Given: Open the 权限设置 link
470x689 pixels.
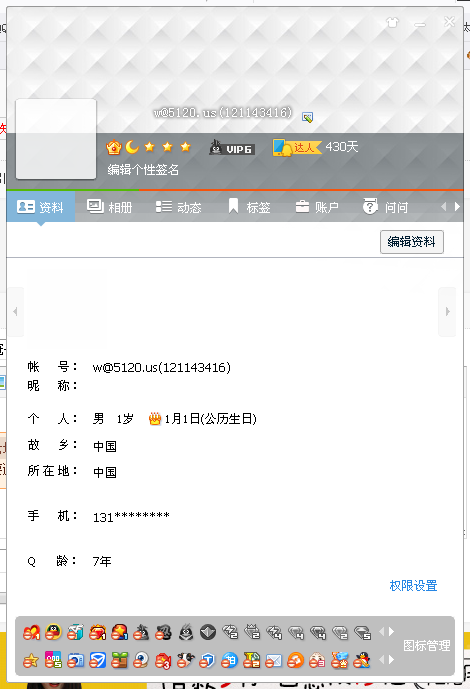Looking at the screenshot, I should [413, 586].
